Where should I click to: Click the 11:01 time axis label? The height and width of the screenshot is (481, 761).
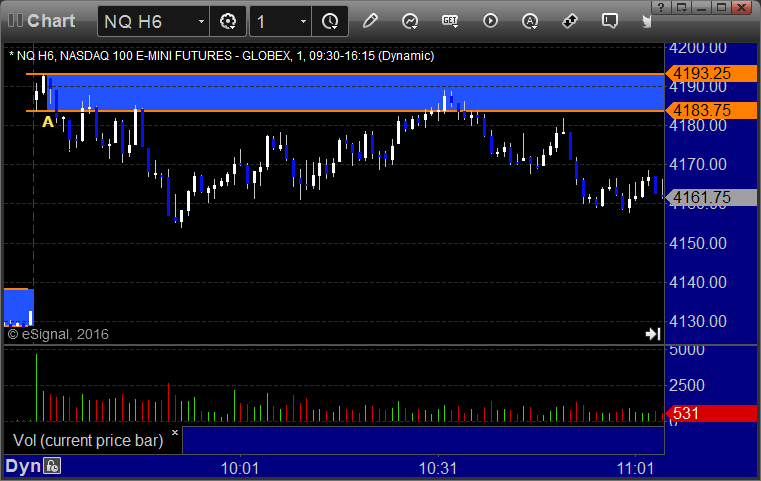(x=636, y=468)
